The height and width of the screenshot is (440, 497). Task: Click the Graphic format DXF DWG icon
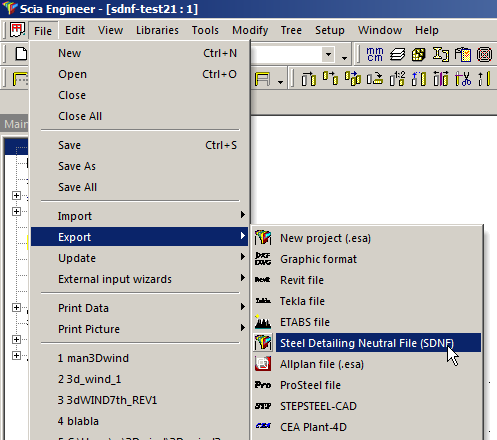263,259
